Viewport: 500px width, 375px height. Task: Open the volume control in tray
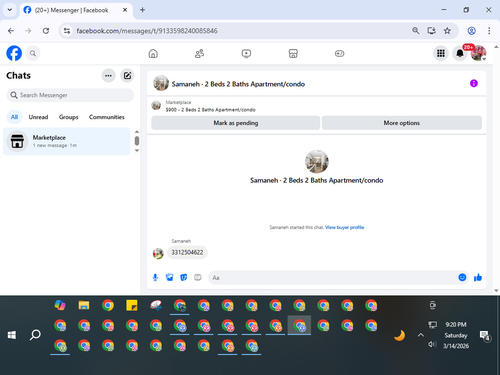[432, 344]
